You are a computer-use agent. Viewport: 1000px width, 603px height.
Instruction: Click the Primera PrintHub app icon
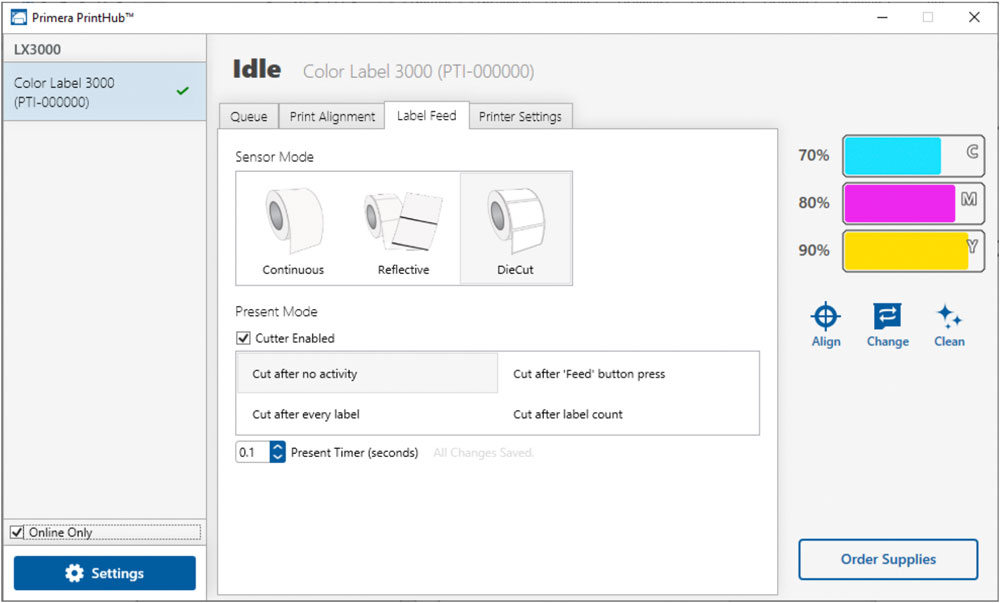click(x=18, y=17)
